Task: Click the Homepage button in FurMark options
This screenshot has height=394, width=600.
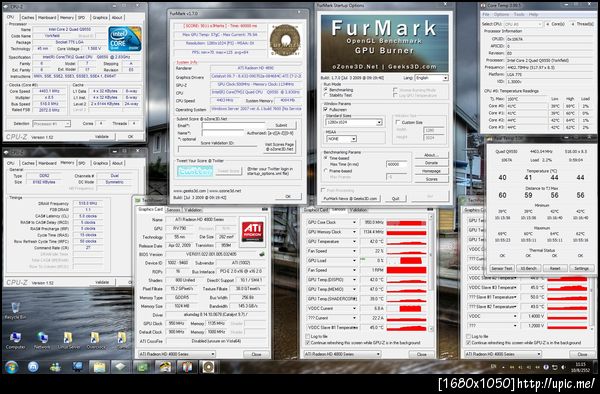Action: [x=431, y=171]
